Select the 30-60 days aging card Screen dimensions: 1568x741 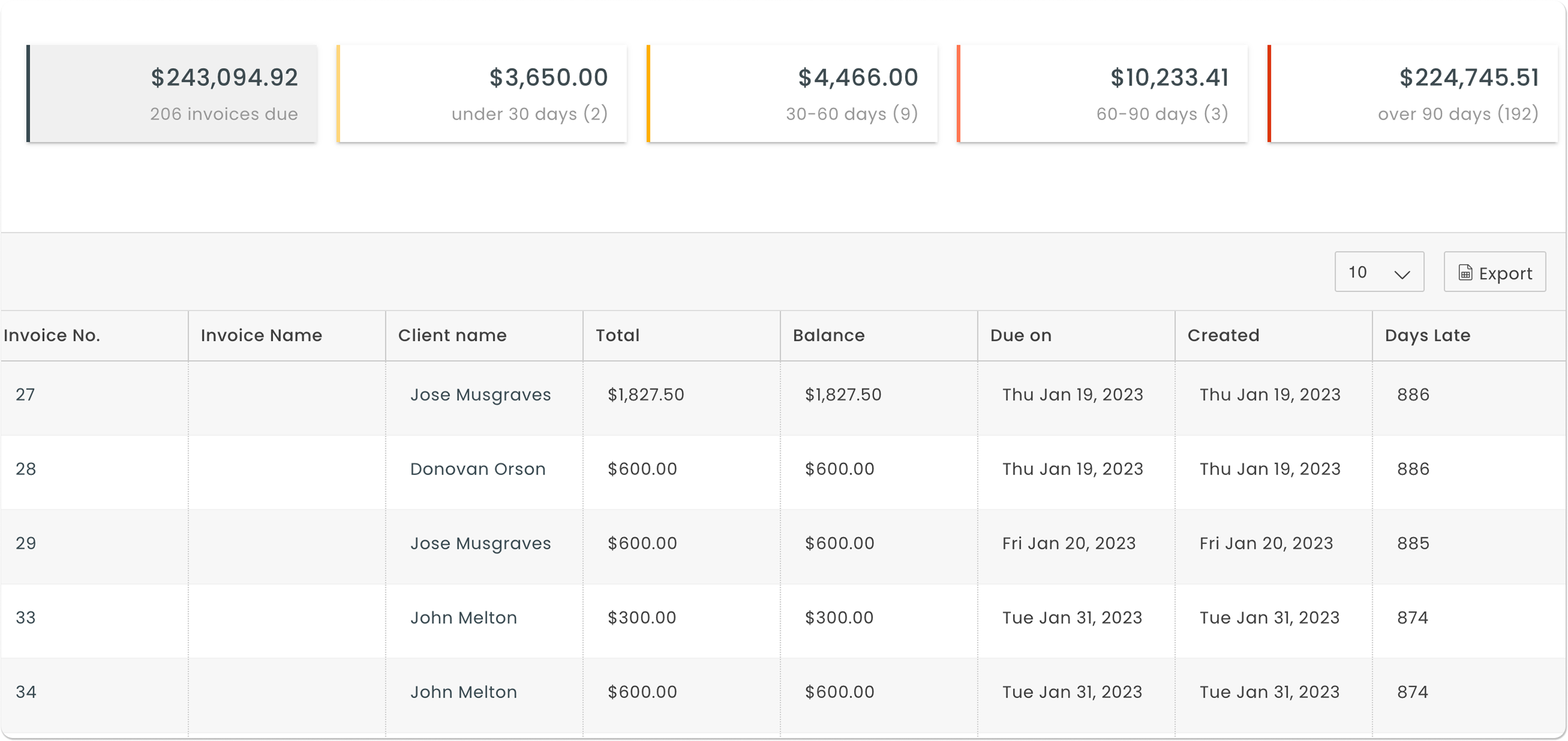click(x=793, y=93)
